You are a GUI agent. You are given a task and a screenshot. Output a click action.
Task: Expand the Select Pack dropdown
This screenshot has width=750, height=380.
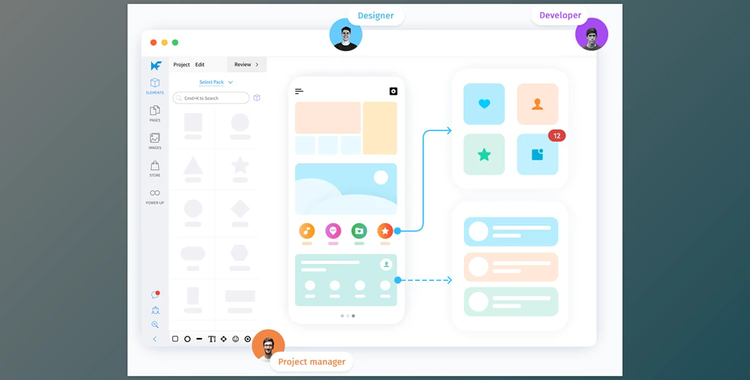[x=216, y=82]
